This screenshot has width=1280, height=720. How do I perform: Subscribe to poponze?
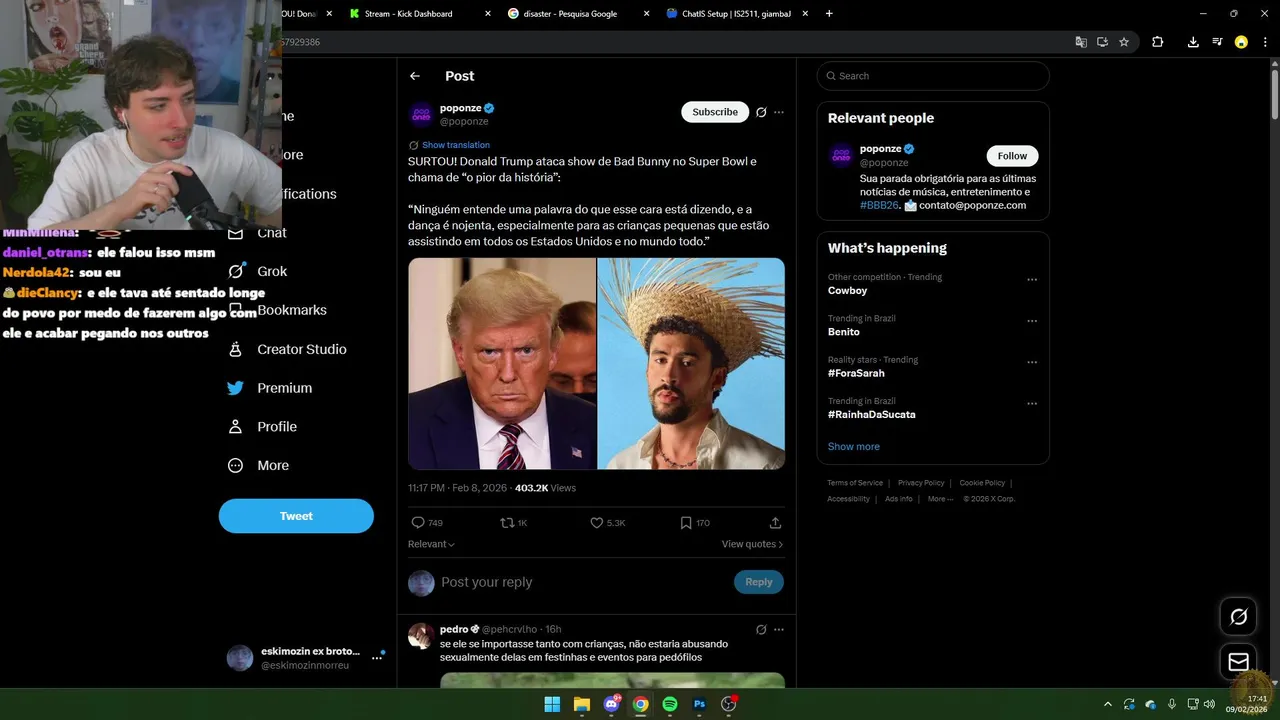coord(715,112)
